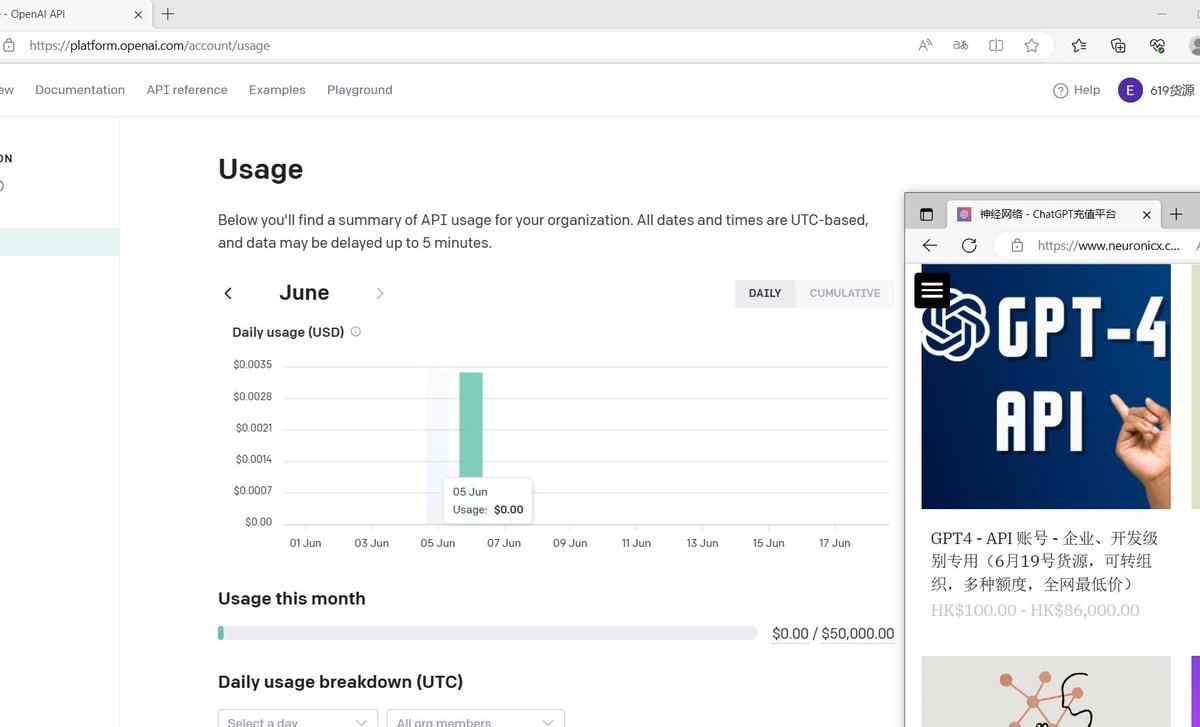1200x727 pixels.
Task: Click the Help link in header
Action: (1087, 90)
